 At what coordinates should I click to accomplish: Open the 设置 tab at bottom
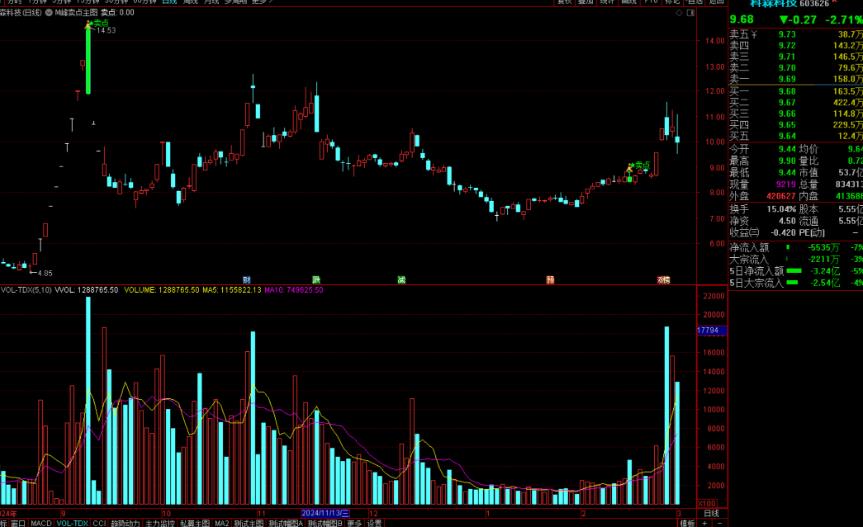[374, 523]
